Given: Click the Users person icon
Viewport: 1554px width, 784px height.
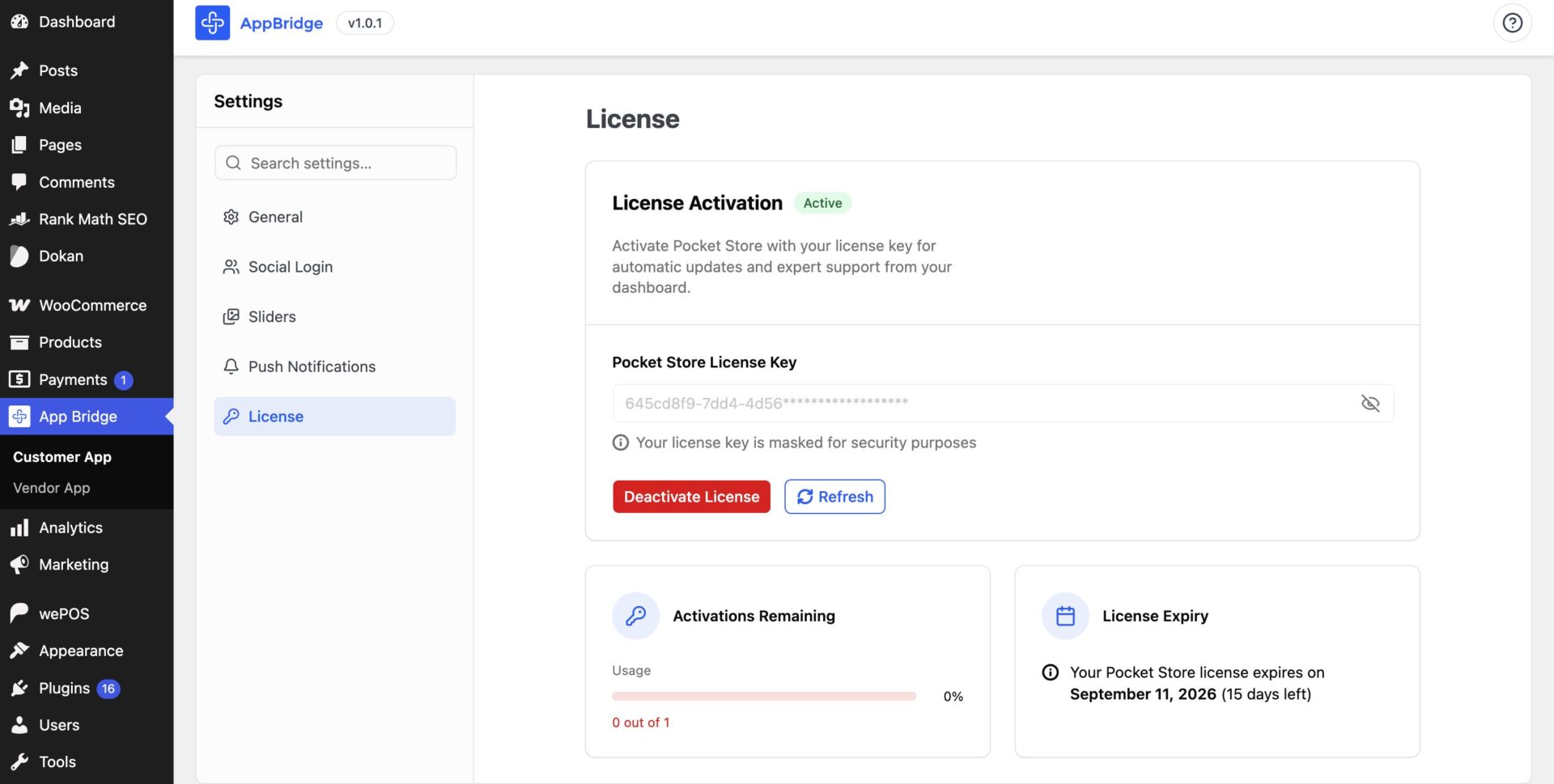Looking at the screenshot, I should [19, 725].
